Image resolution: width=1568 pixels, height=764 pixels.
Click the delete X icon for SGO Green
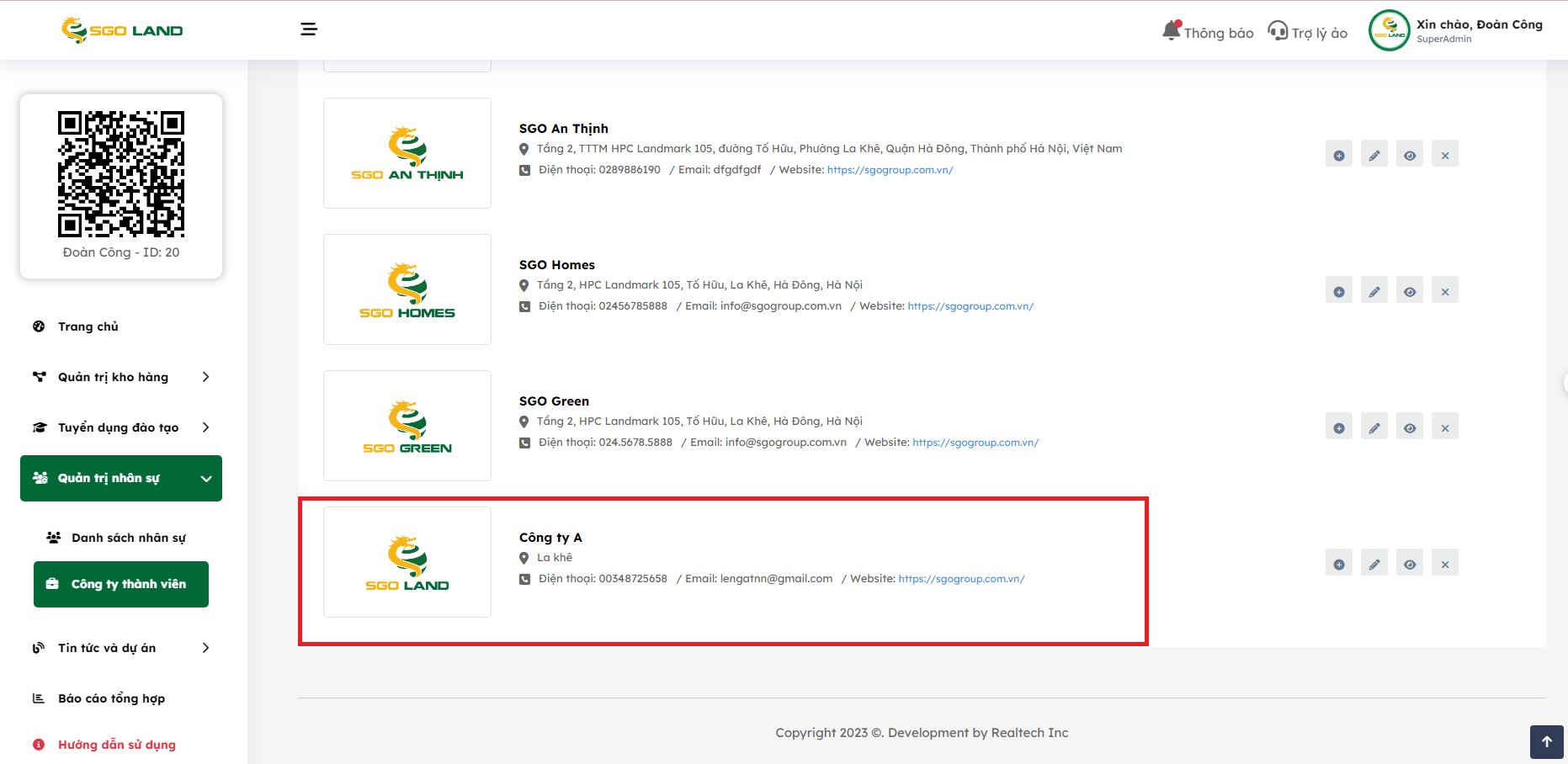[1444, 427]
